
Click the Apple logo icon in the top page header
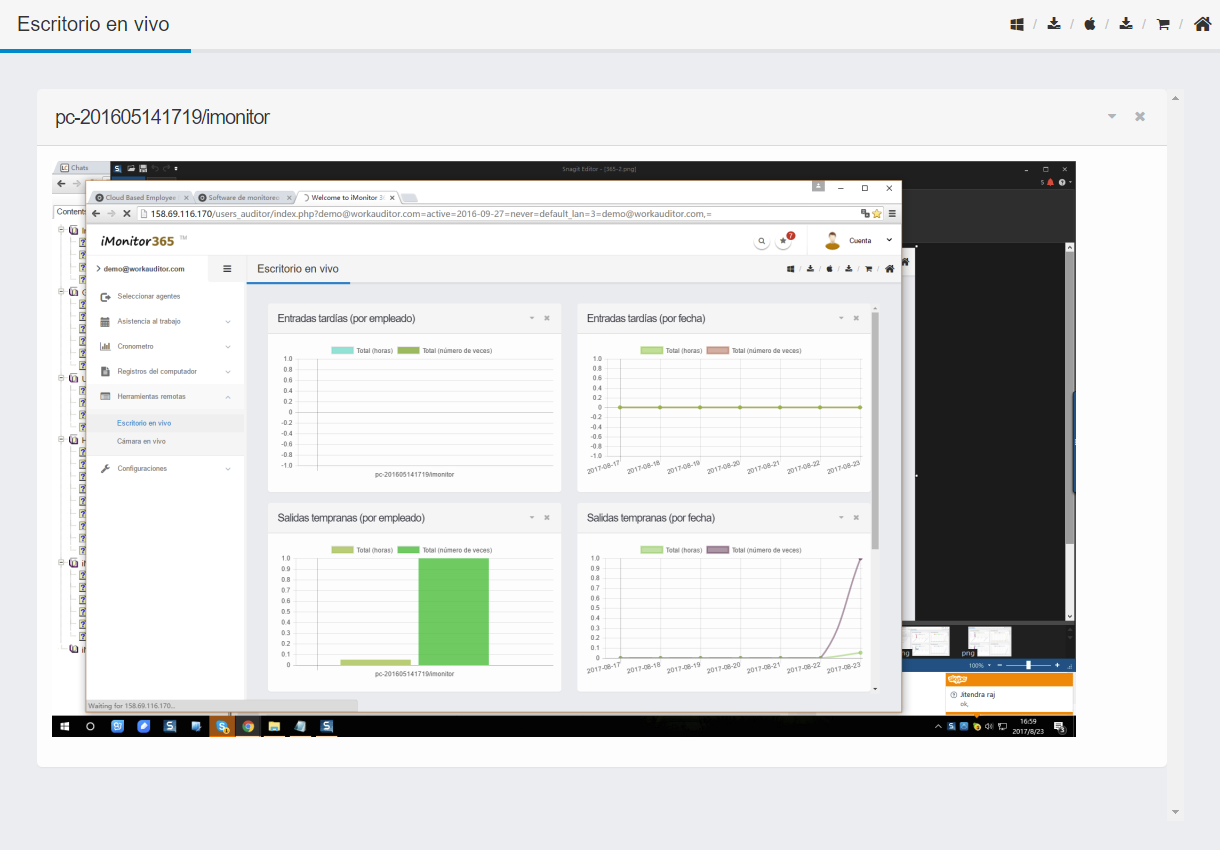pyautogui.click(x=1090, y=24)
